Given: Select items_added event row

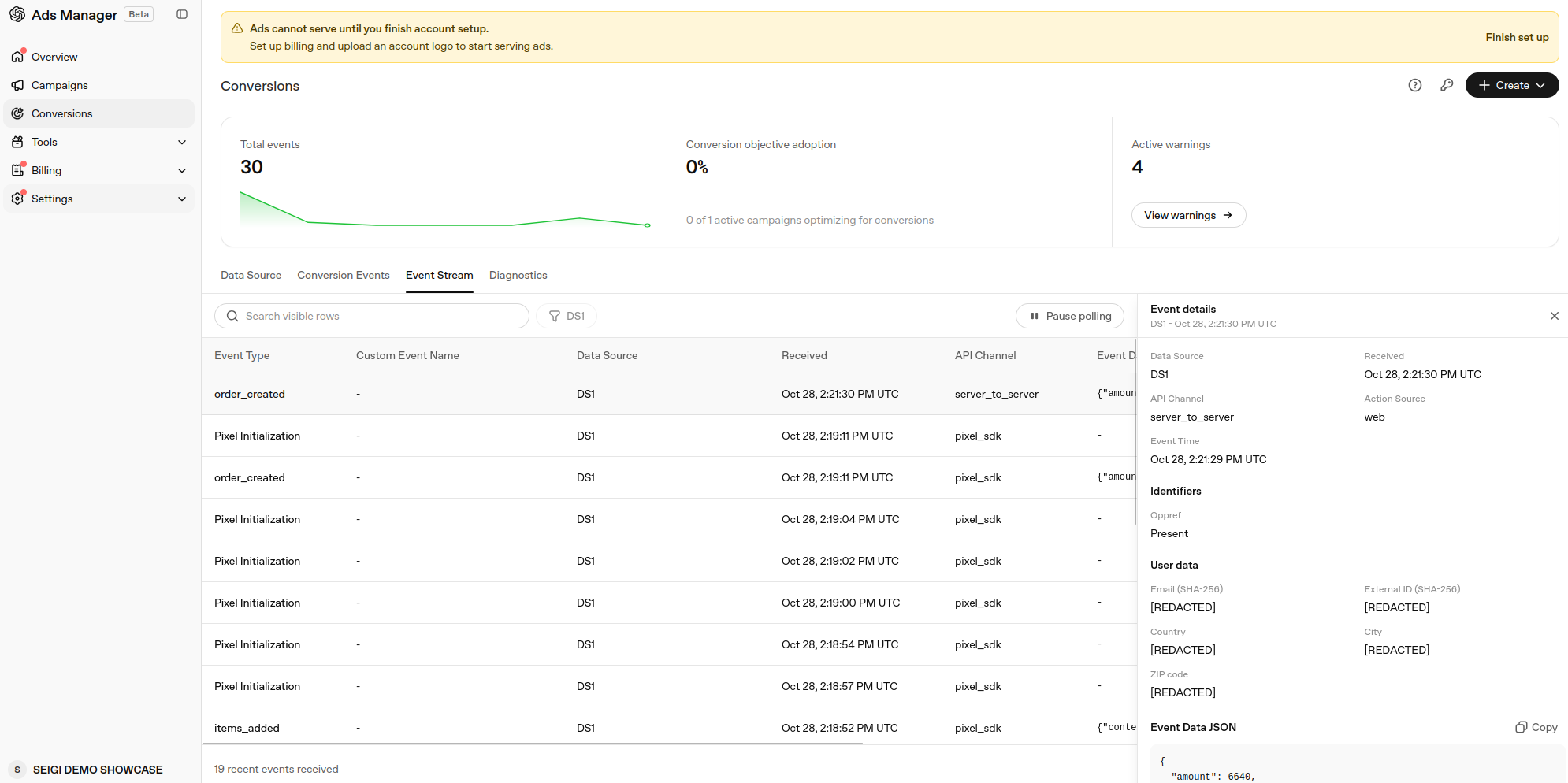Looking at the screenshot, I should 669,728.
